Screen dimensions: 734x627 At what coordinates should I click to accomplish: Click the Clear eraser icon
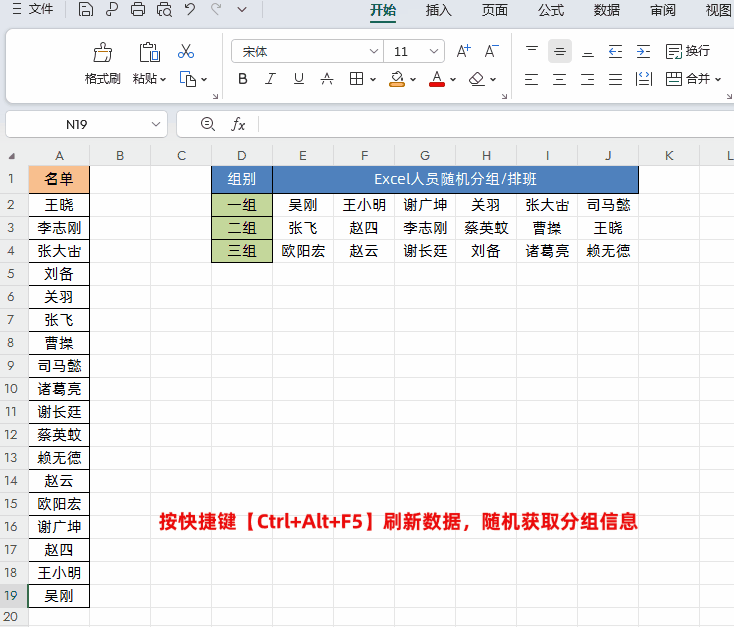pyautogui.click(x=477, y=79)
